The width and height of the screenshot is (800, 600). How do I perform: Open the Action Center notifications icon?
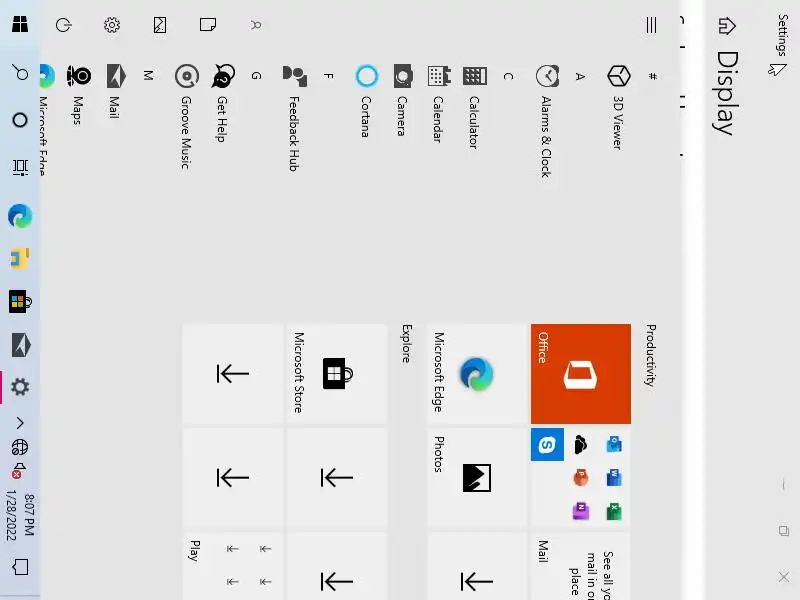pyautogui.click(x=20, y=567)
